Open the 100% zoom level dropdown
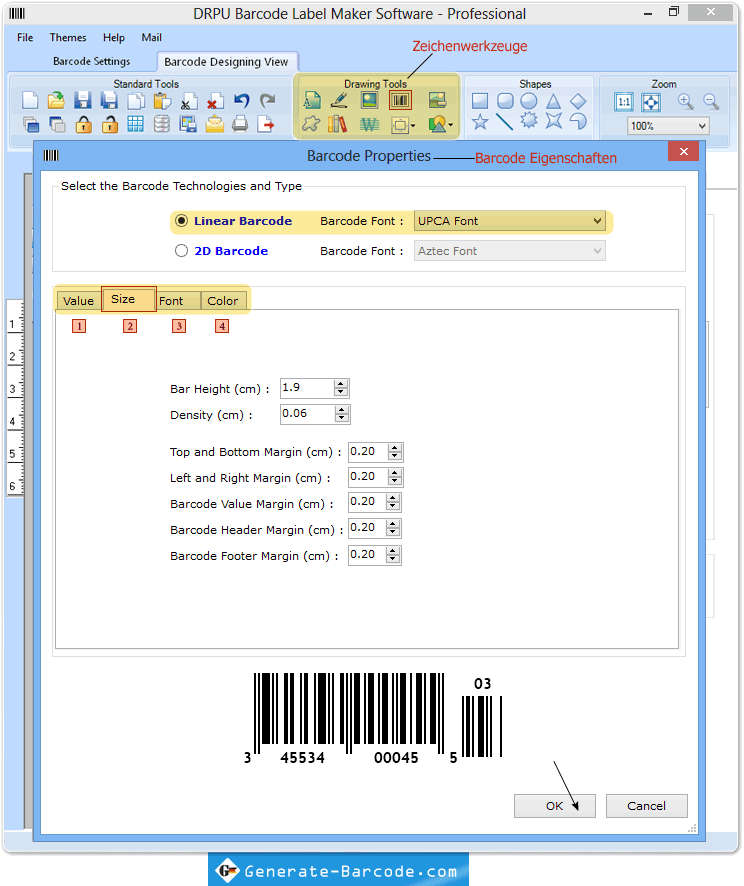This screenshot has height=886, width=744. pyautogui.click(x=668, y=126)
